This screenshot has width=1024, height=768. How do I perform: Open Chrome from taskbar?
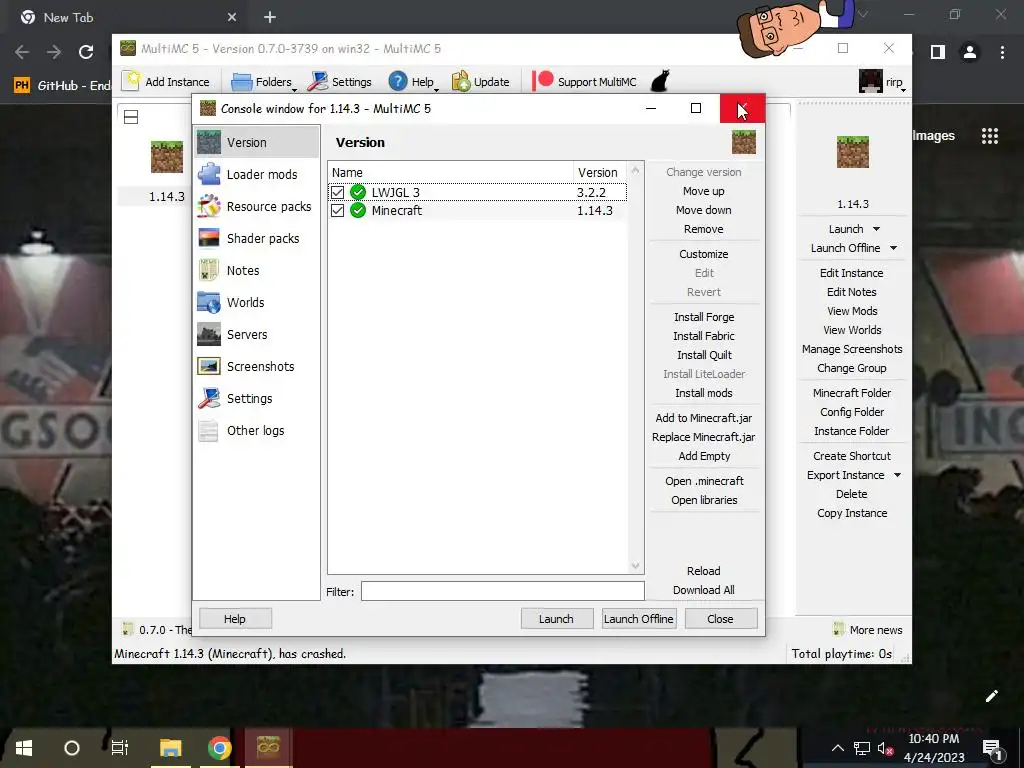click(220, 748)
